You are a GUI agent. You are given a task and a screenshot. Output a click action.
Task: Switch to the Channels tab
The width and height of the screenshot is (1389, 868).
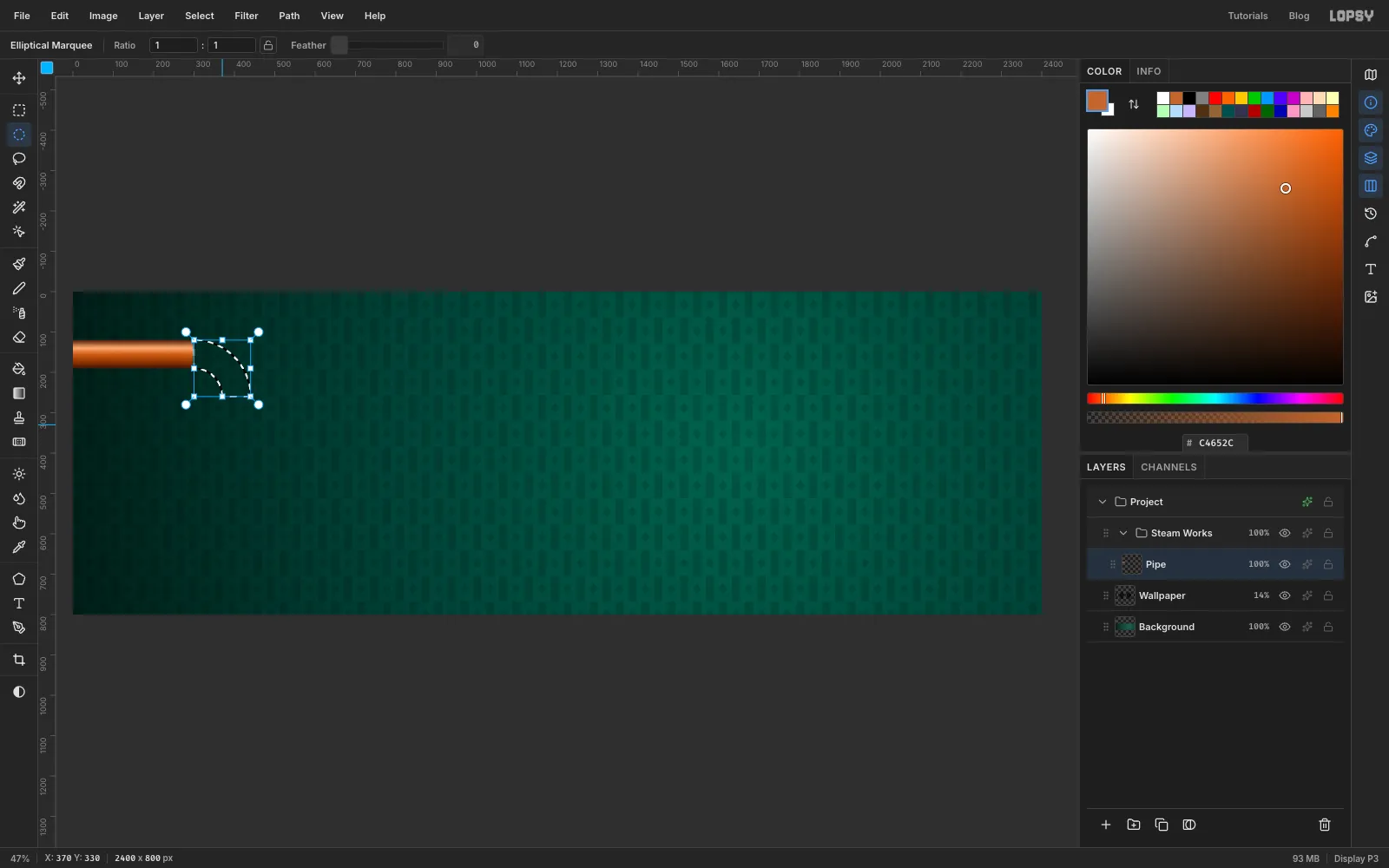[1168, 467]
